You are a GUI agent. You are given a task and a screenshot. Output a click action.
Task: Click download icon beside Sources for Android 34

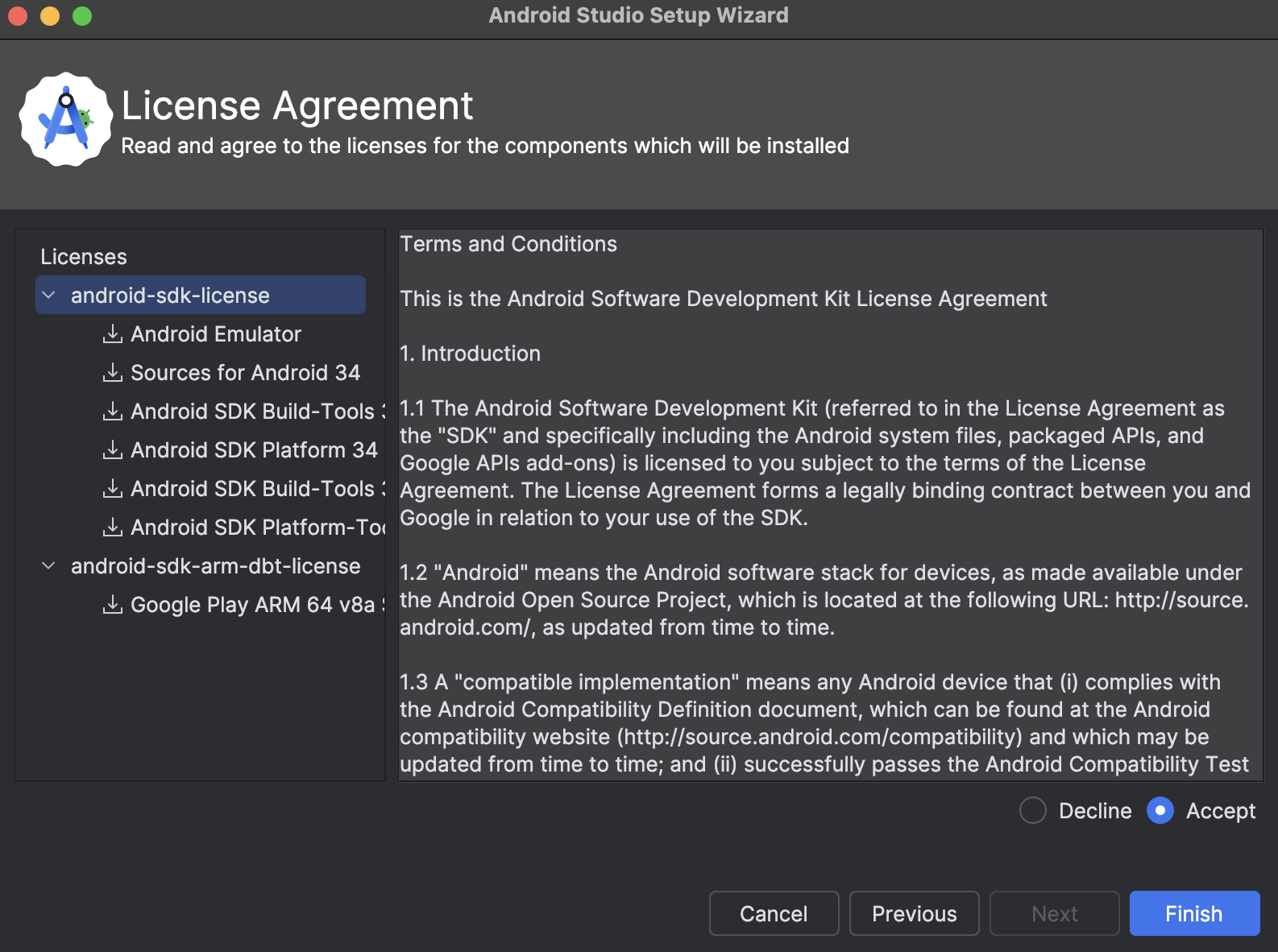coord(113,372)
